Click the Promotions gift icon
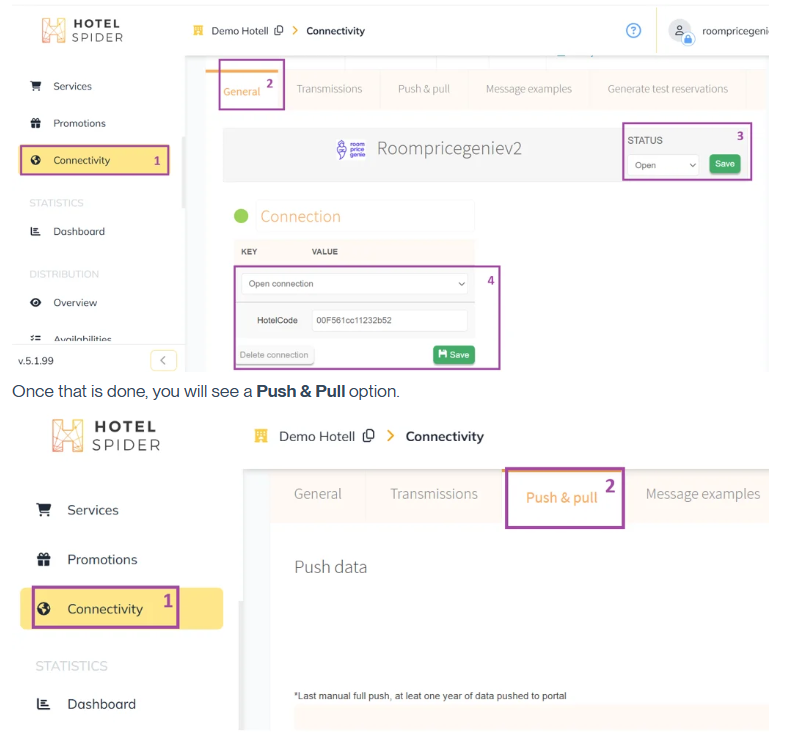The height and width of the screenshot is (732, 787). (x=36, y=123)
